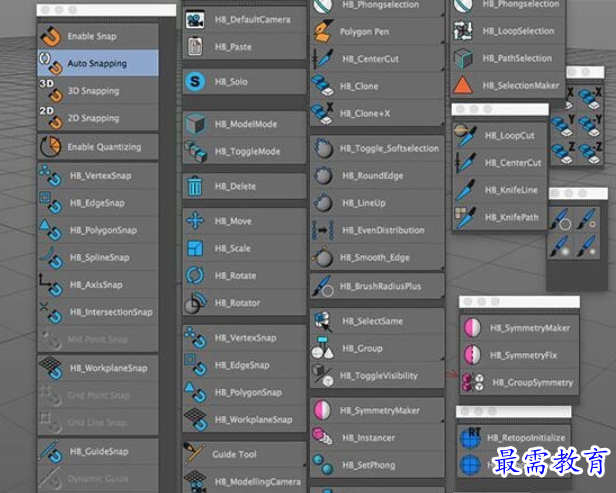The width and height of the screenshot is (616, 493).
Task: Turn off Auto Snapping
Action: (x=96, y=64)
